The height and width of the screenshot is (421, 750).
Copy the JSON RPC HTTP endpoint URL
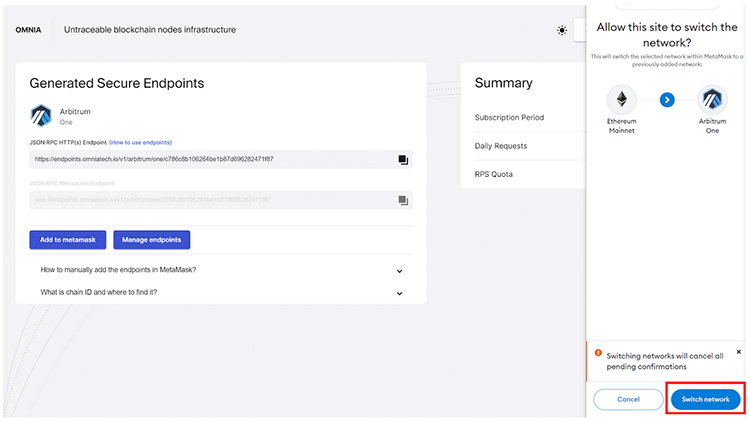pyautogui.click(x=403, y=159)
